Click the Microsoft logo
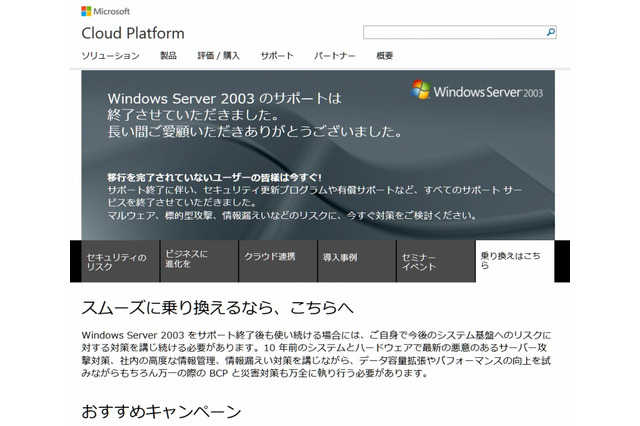Viewport: 640px width, 426px height. point(106,11)
